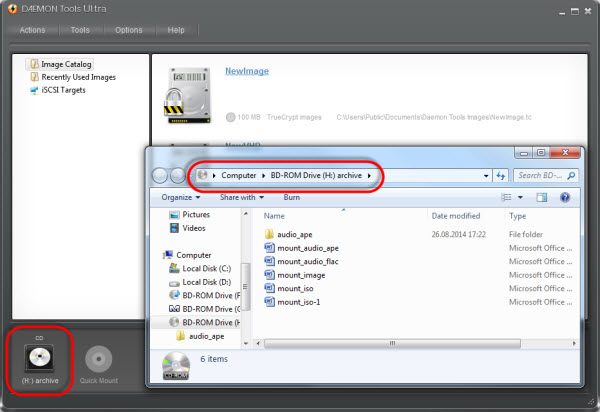Sort by the Type column header
Viewport: 600px width, 412px height.
tap(517, 216)
